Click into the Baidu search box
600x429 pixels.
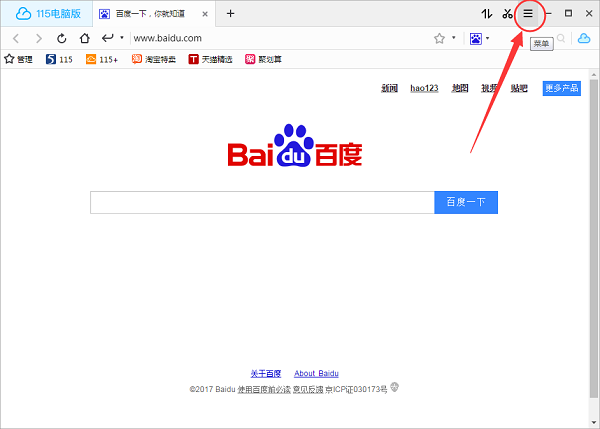[262, 202]
